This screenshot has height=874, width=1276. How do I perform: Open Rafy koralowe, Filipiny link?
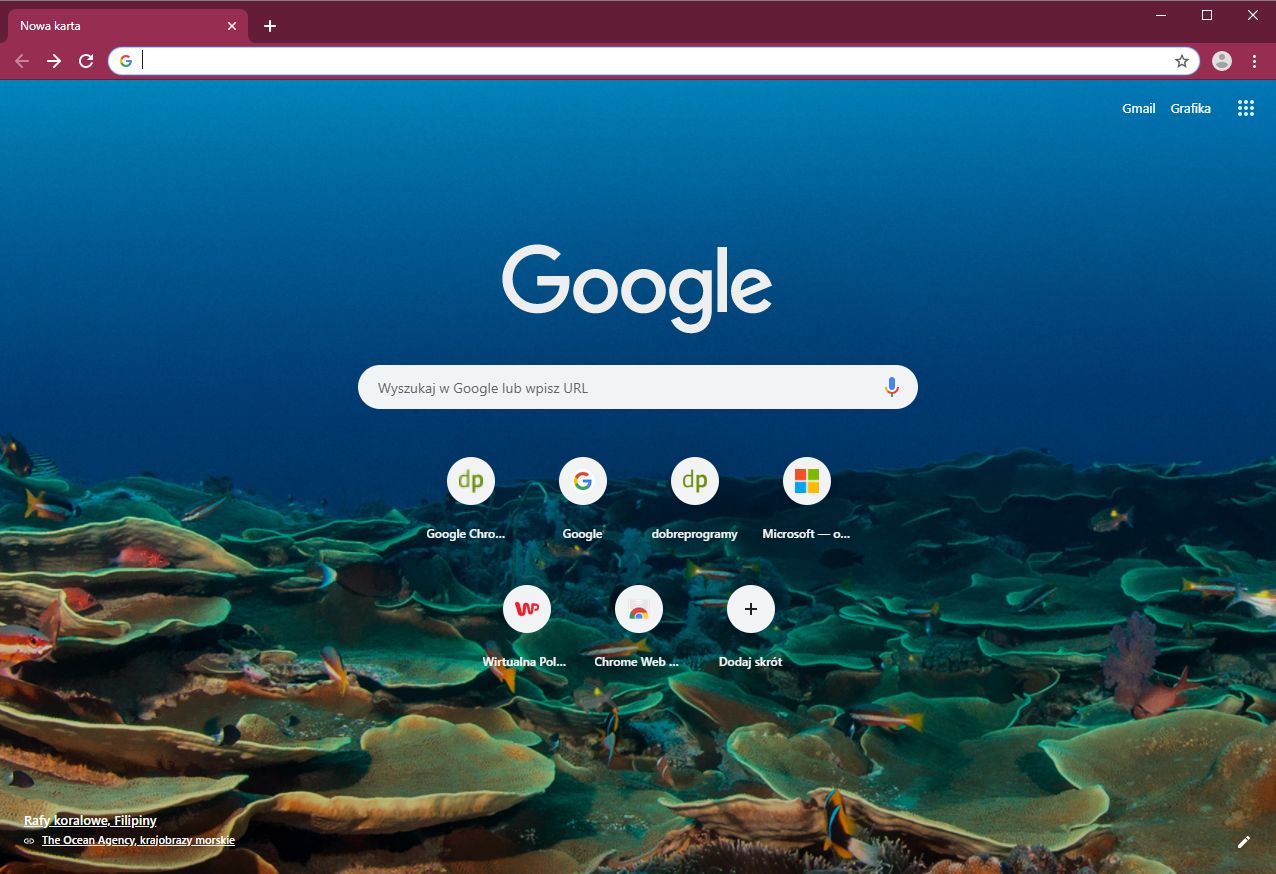point(90,821)
